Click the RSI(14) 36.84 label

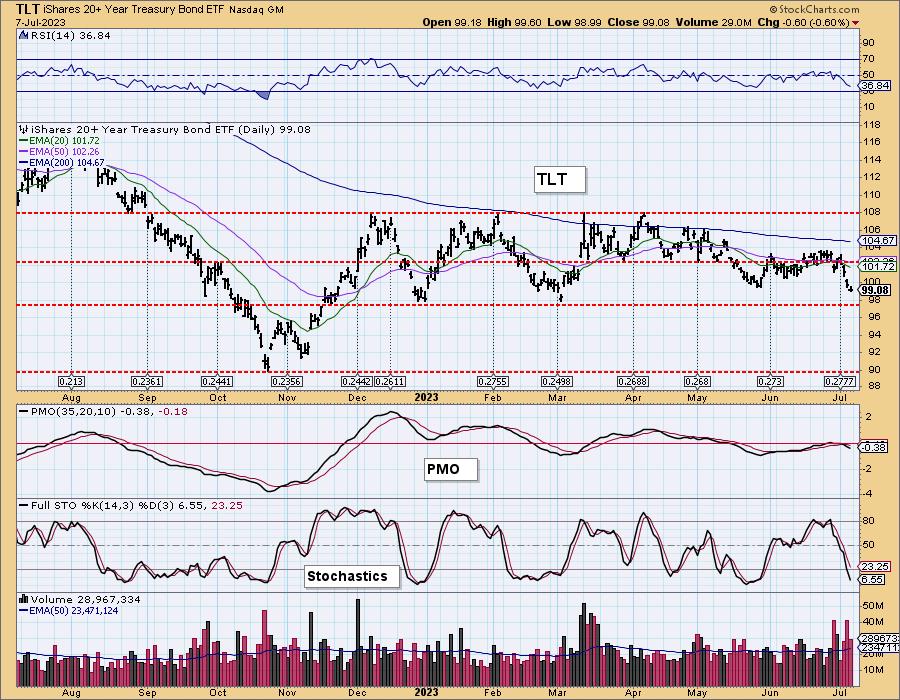pyautogui.click(x=69, y=36)
